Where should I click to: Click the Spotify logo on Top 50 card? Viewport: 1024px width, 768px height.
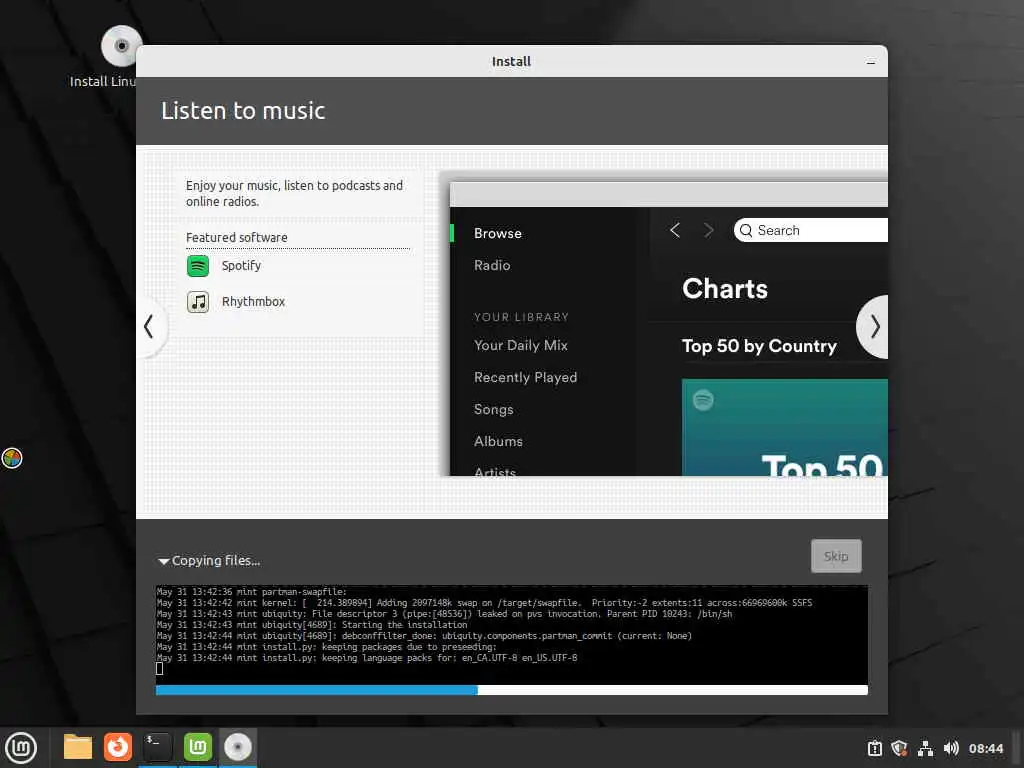pos(703,400)
